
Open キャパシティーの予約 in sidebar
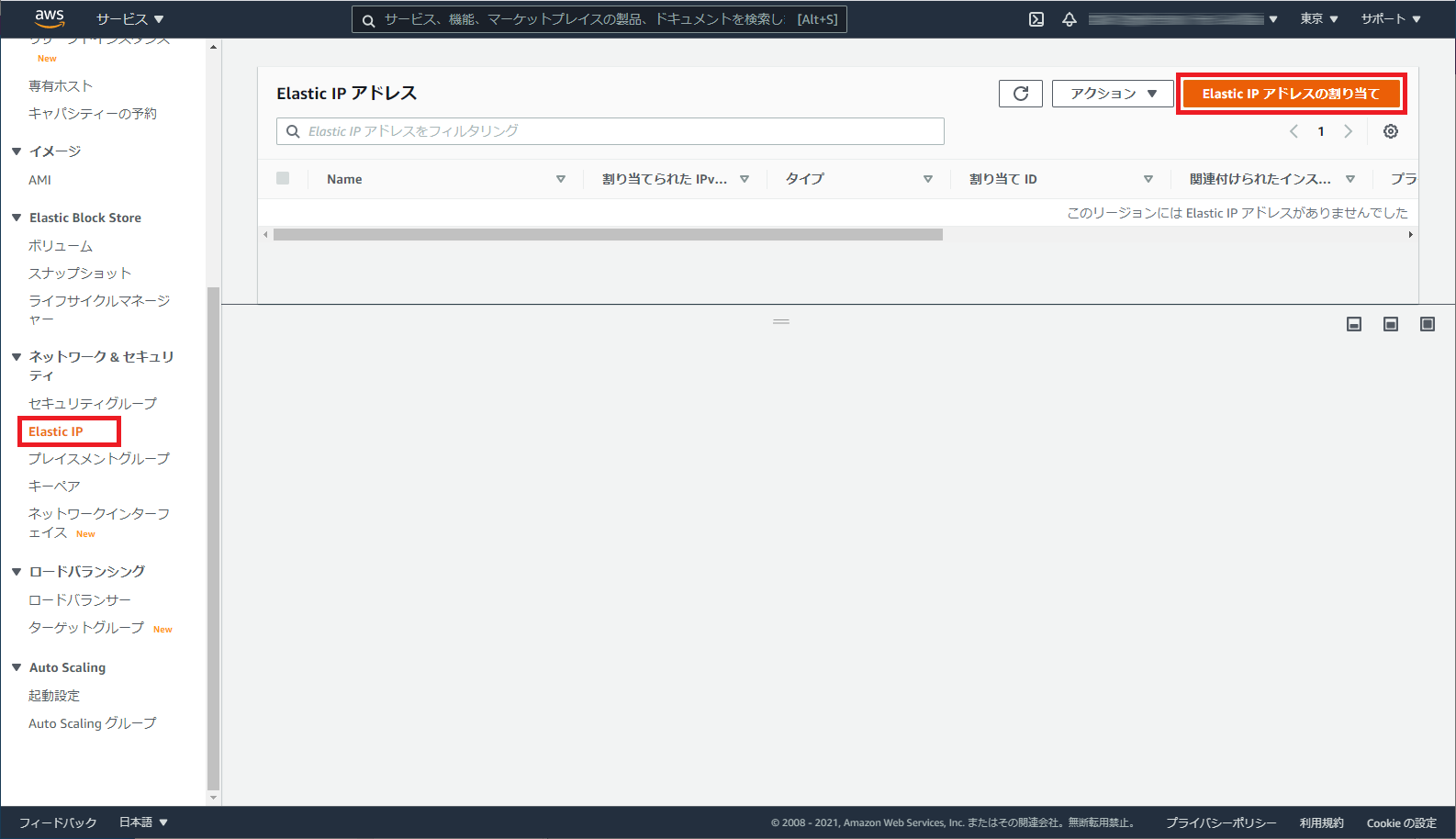(x=93, y=114)
